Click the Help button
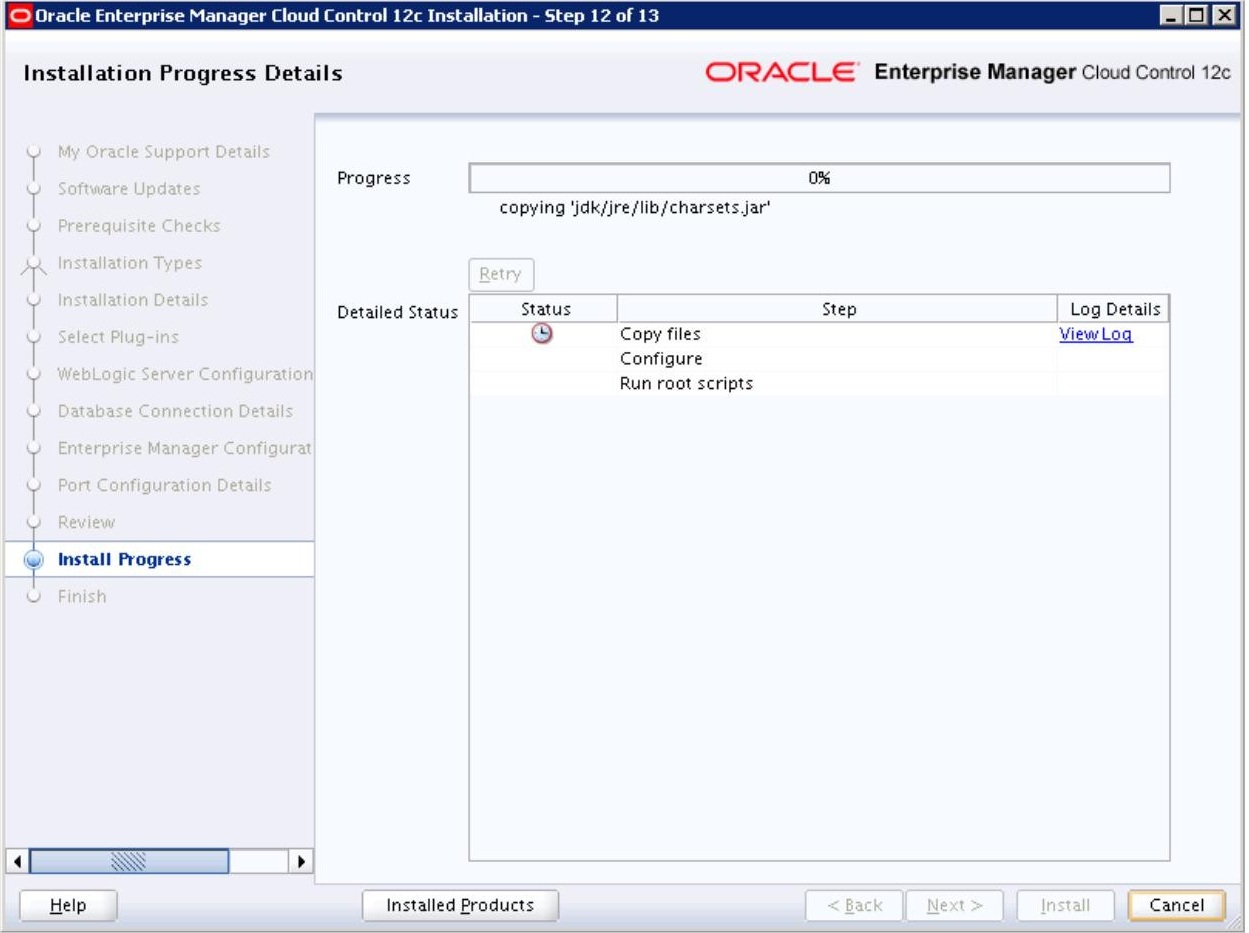 (x=68, y=905)
